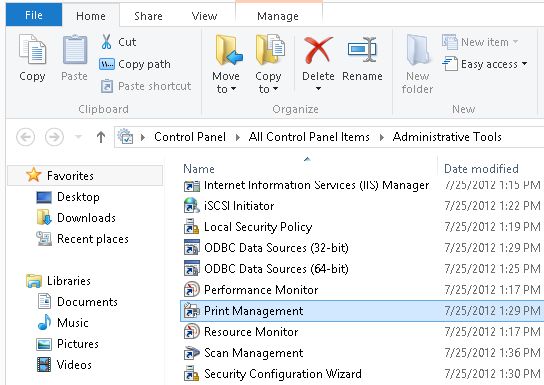This screenshot has width=544, height=385.
Task: Switch to the View ribbon tab
Action: tap(204, 16)
